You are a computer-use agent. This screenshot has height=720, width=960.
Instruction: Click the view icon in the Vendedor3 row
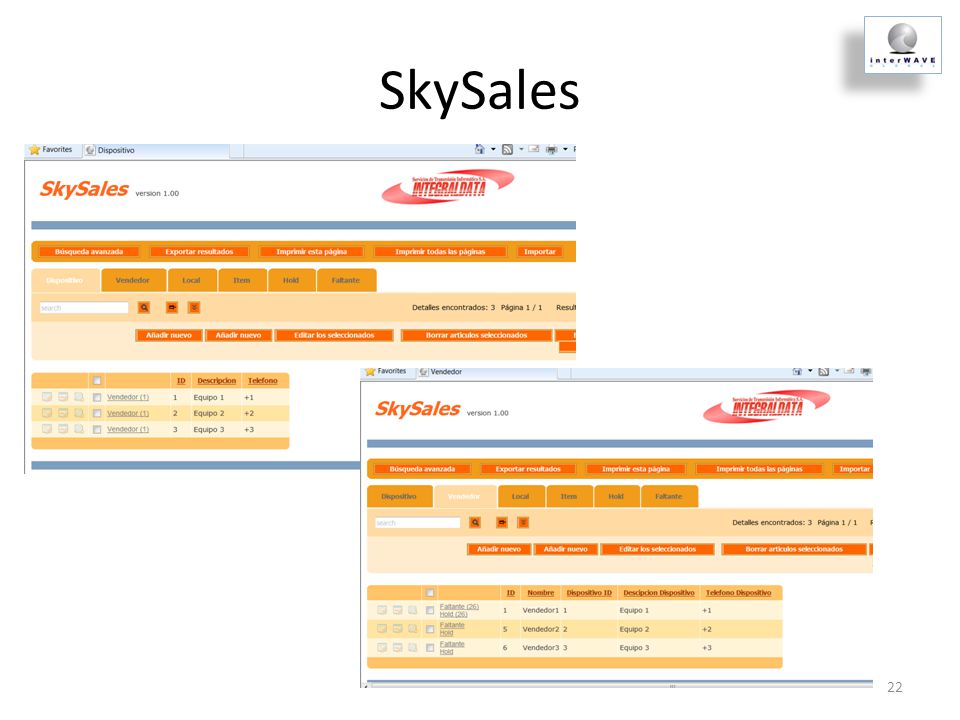(413, 647)
